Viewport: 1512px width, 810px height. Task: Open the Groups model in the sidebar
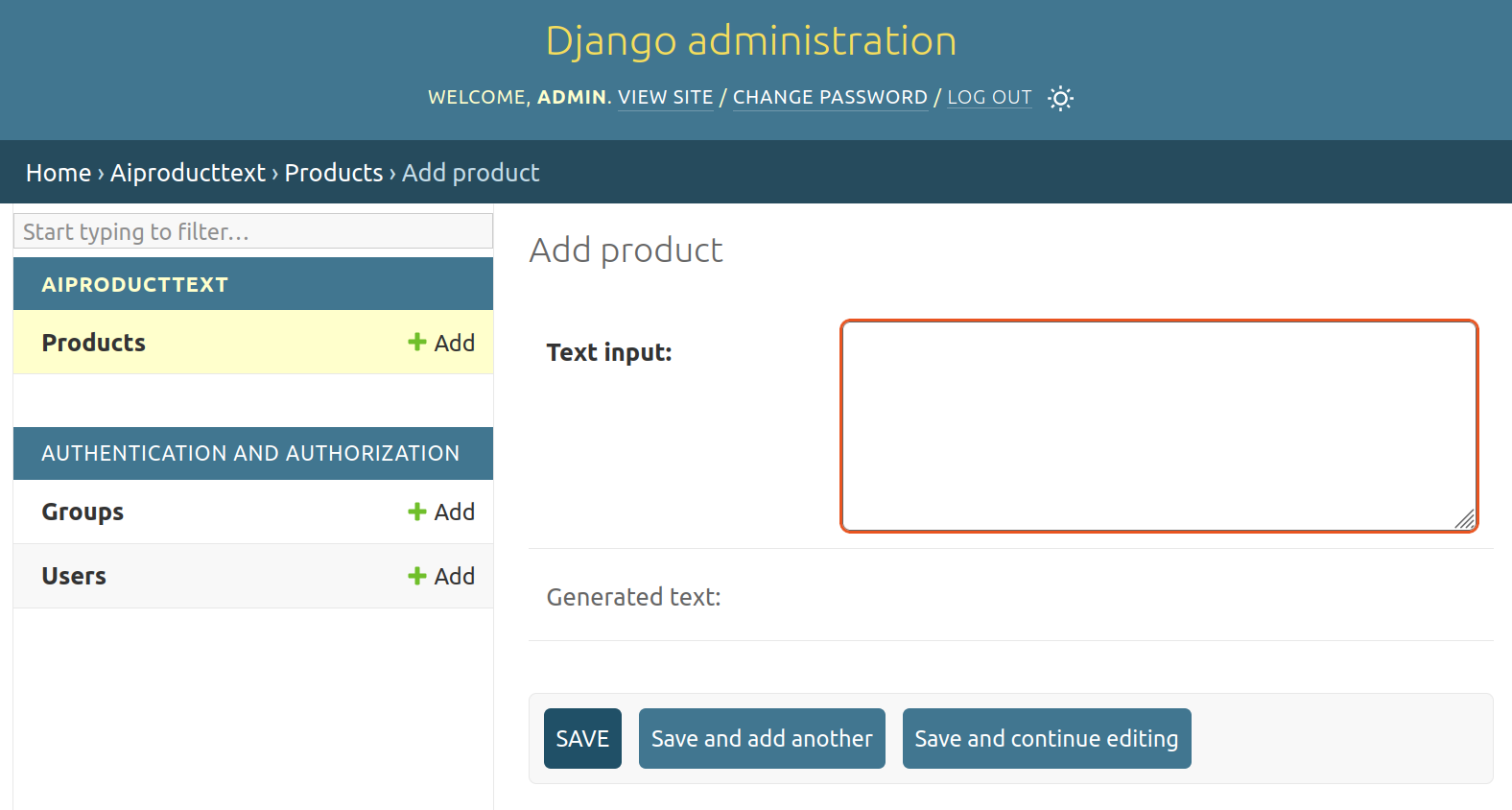[x=83, y=512]
